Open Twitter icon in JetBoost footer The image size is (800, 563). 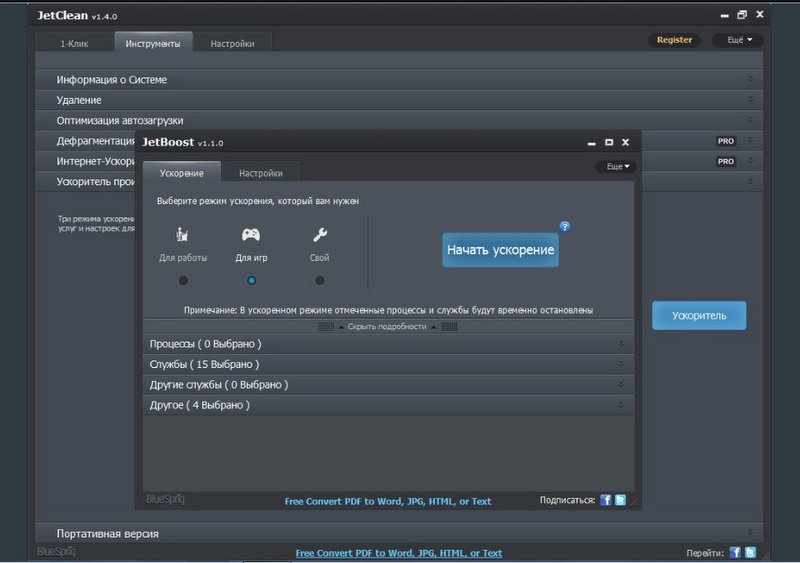click(x=620, y=500)
